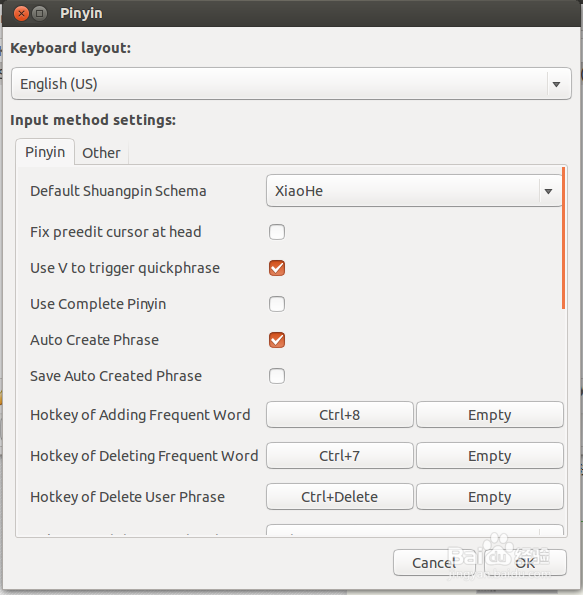Click the Cancel button
This screenshot has width=583, height=595.
tap(434, 563)
